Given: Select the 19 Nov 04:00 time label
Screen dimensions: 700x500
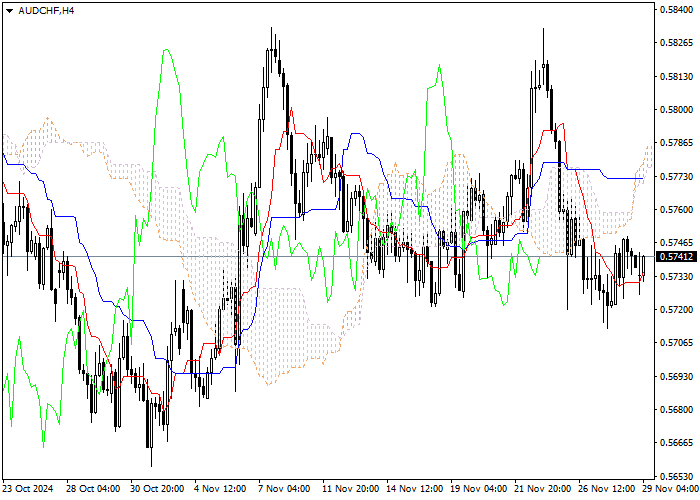Looking at the screenshot, I should click(479, 489).
